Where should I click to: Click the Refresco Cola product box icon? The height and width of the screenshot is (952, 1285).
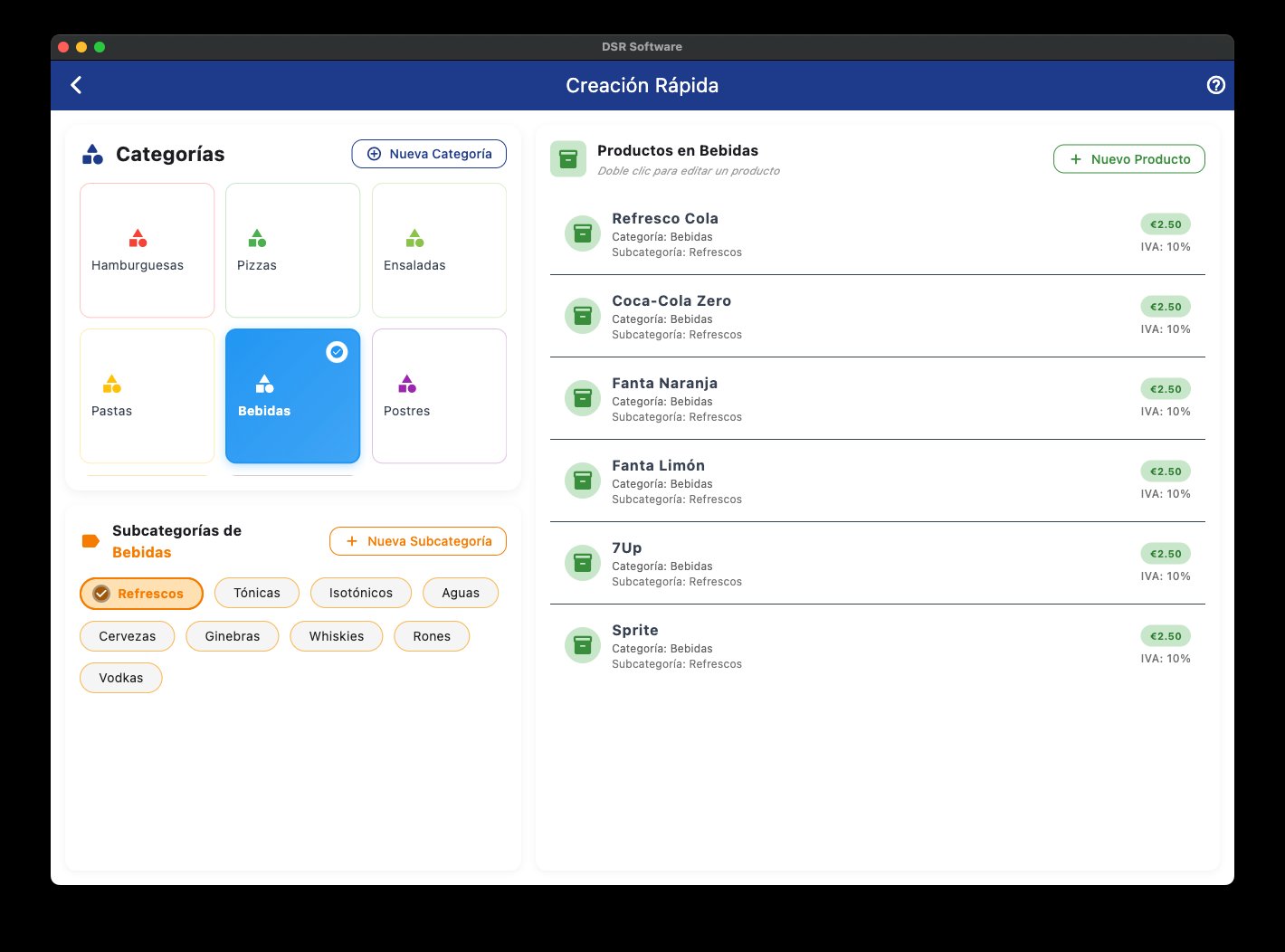(583, 233)
